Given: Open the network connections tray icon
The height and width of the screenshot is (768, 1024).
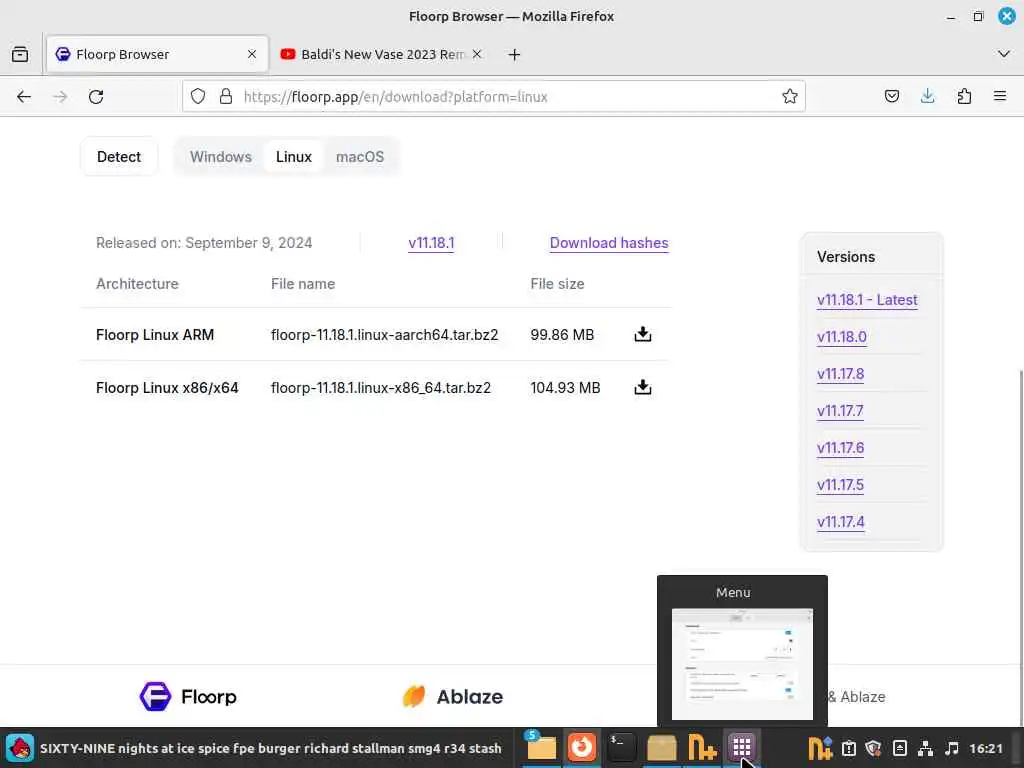Looking at the screenshot, I should (925, 748).
